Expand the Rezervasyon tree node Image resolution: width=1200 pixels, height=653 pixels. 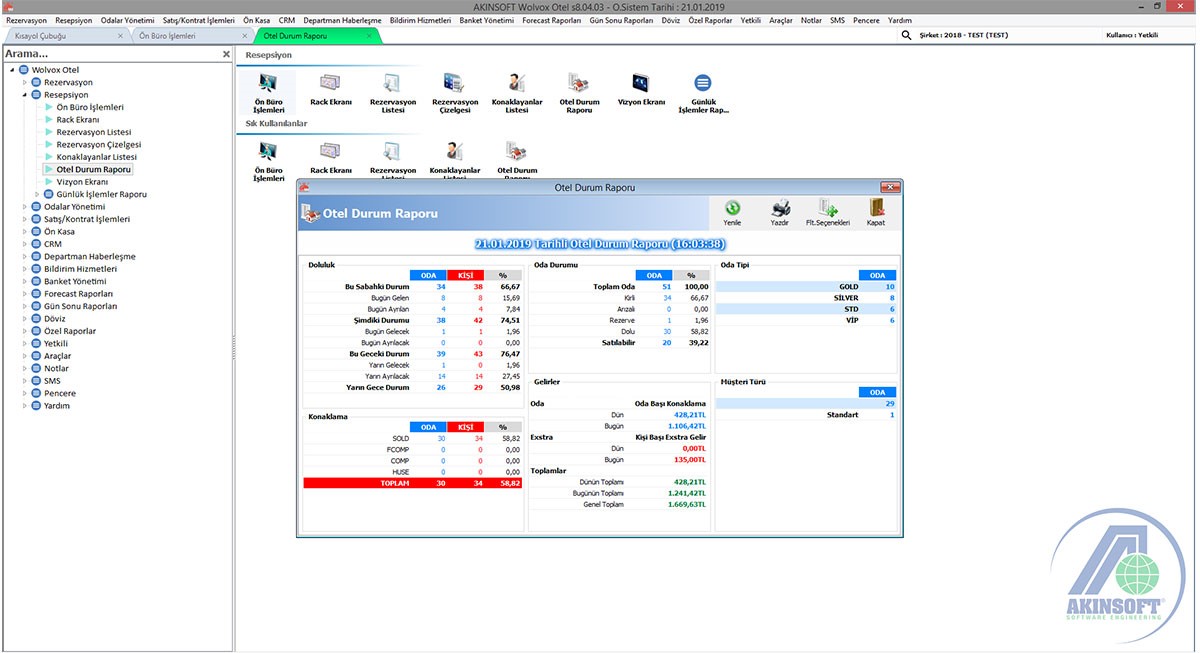[25, 82]
